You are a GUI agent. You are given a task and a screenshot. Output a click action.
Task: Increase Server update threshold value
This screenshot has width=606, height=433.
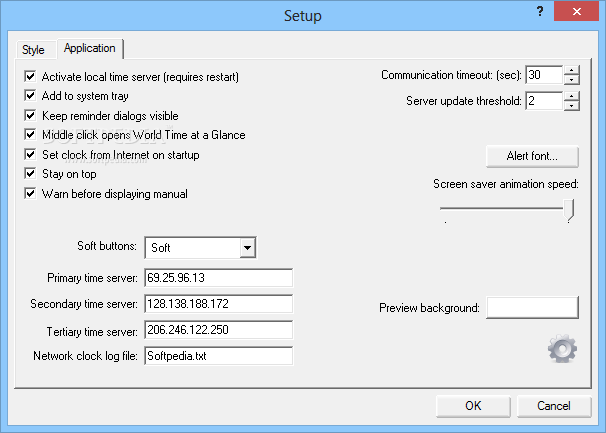572,96
